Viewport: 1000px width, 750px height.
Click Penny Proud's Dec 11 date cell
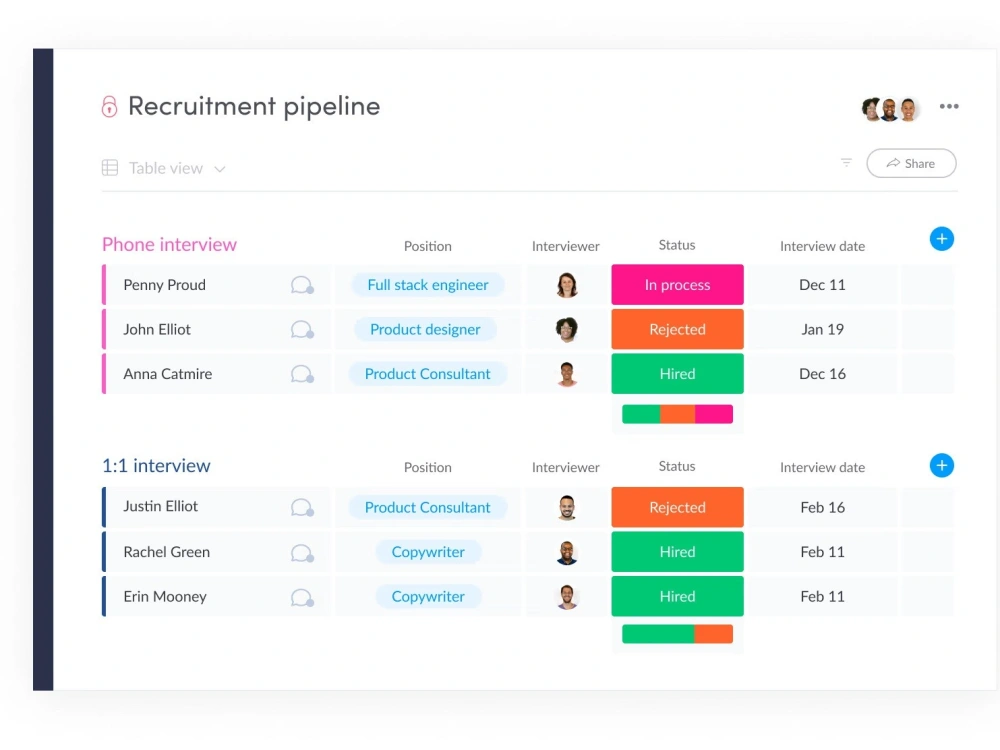click(x=822, y=284)
